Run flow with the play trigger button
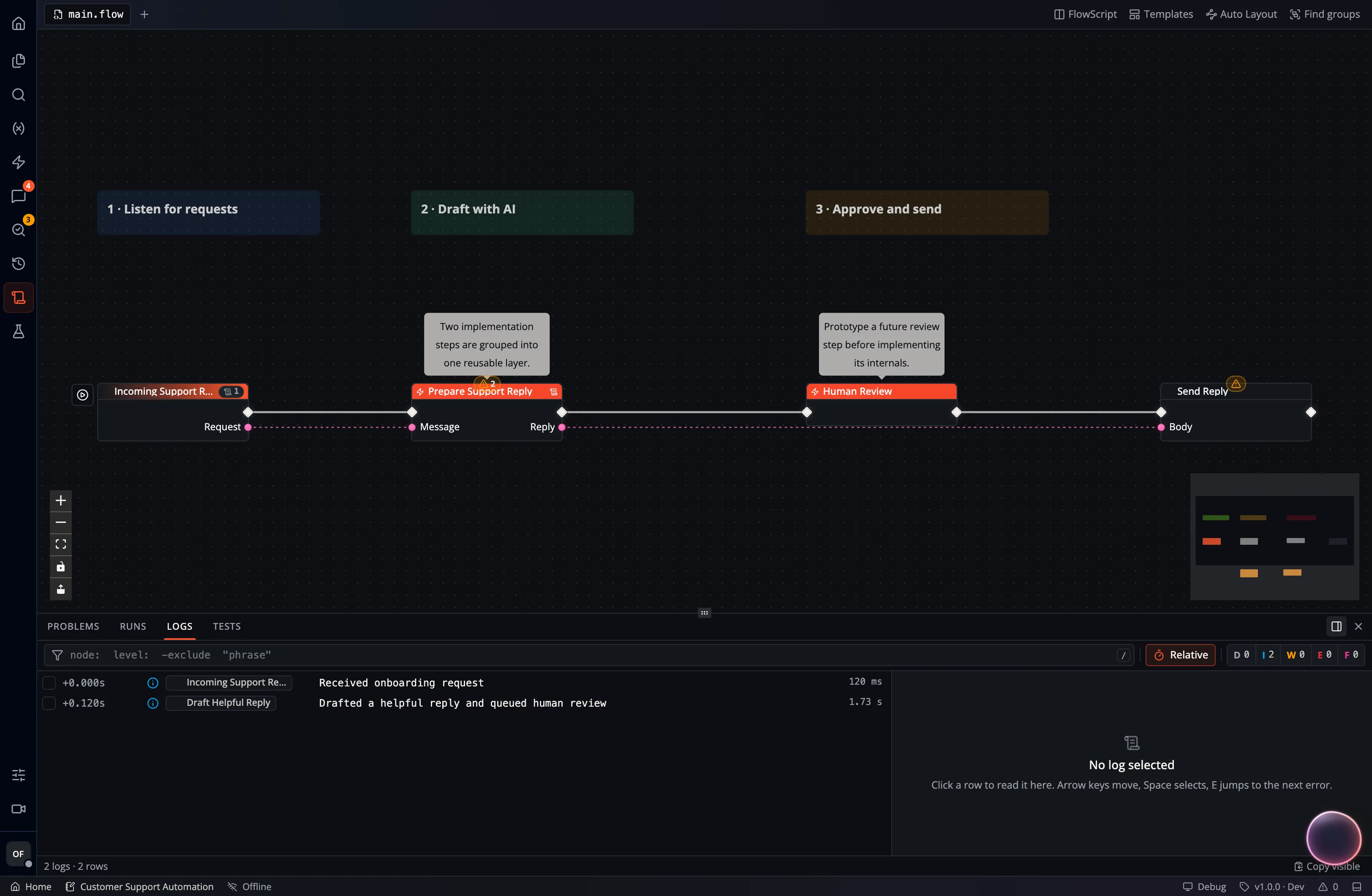The image size is (1372, 896). click(82, 395)
